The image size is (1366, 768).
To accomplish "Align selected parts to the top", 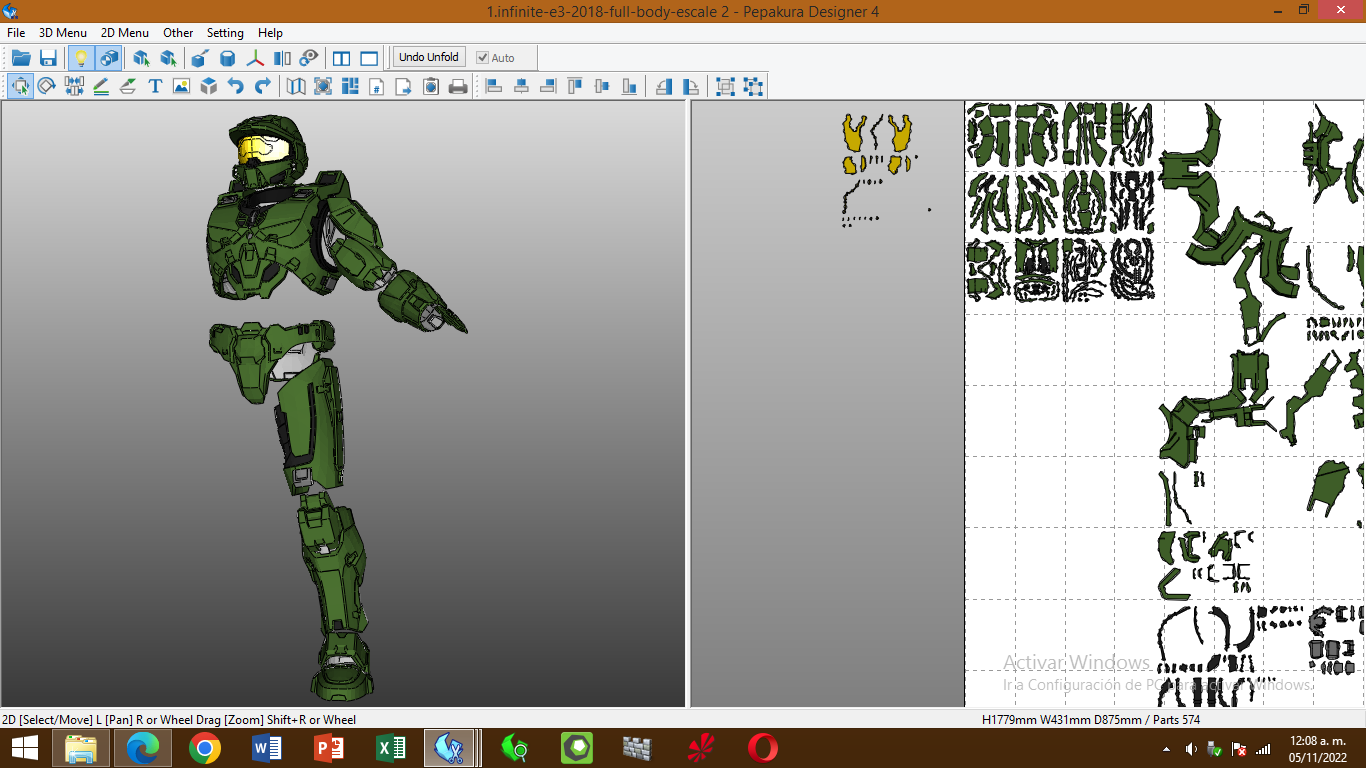I will pos(575,87).
